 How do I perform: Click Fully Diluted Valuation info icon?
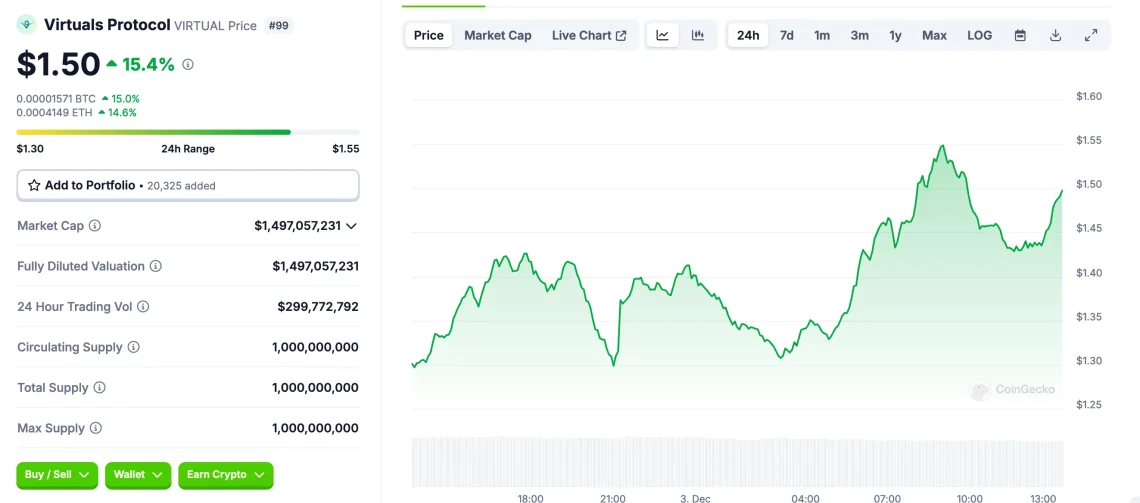coord(156,267)
